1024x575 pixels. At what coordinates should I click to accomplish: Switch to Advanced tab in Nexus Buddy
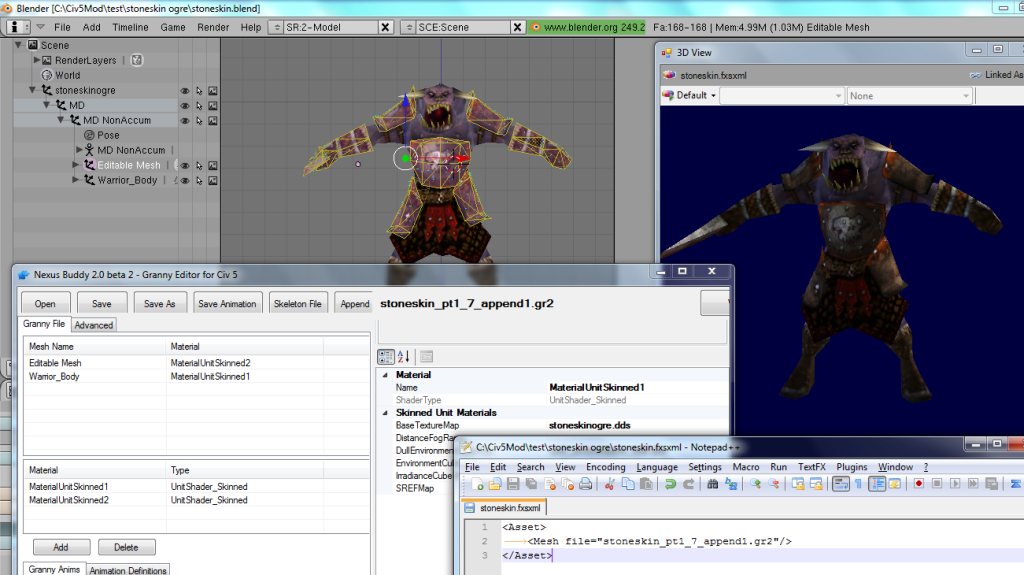[93, 325]
